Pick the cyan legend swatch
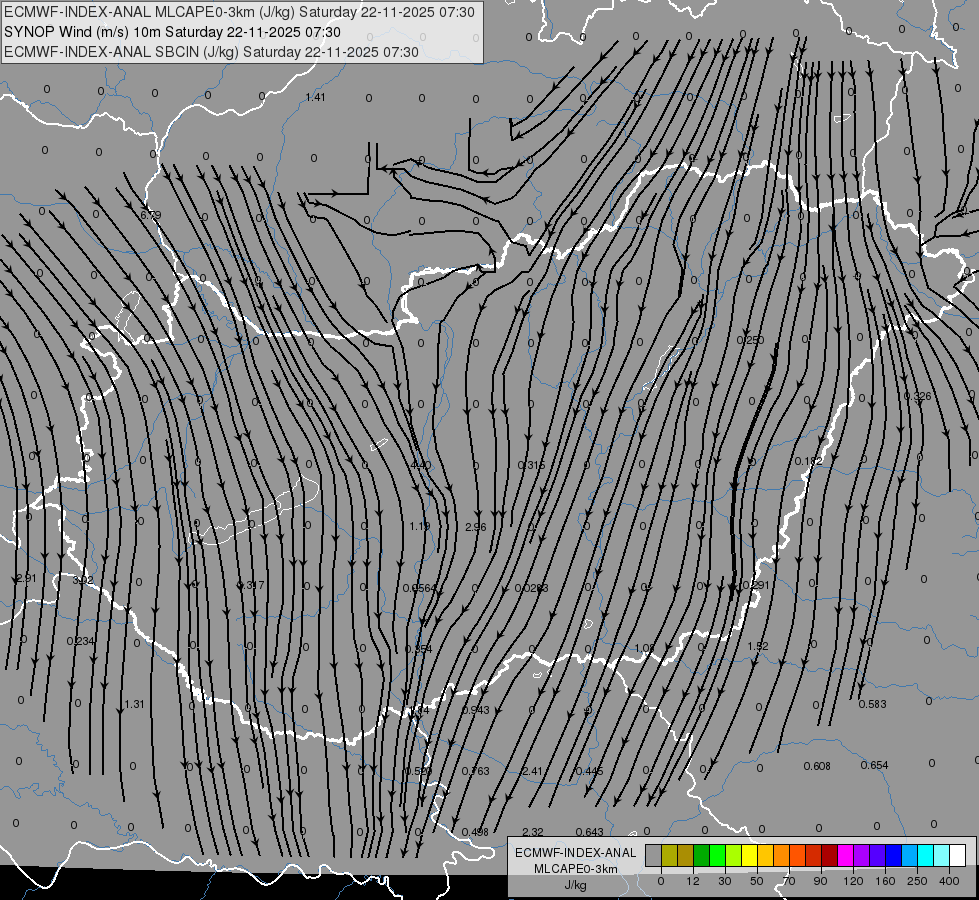Viewport: 979px width, 900px height. tap(925, 855)
